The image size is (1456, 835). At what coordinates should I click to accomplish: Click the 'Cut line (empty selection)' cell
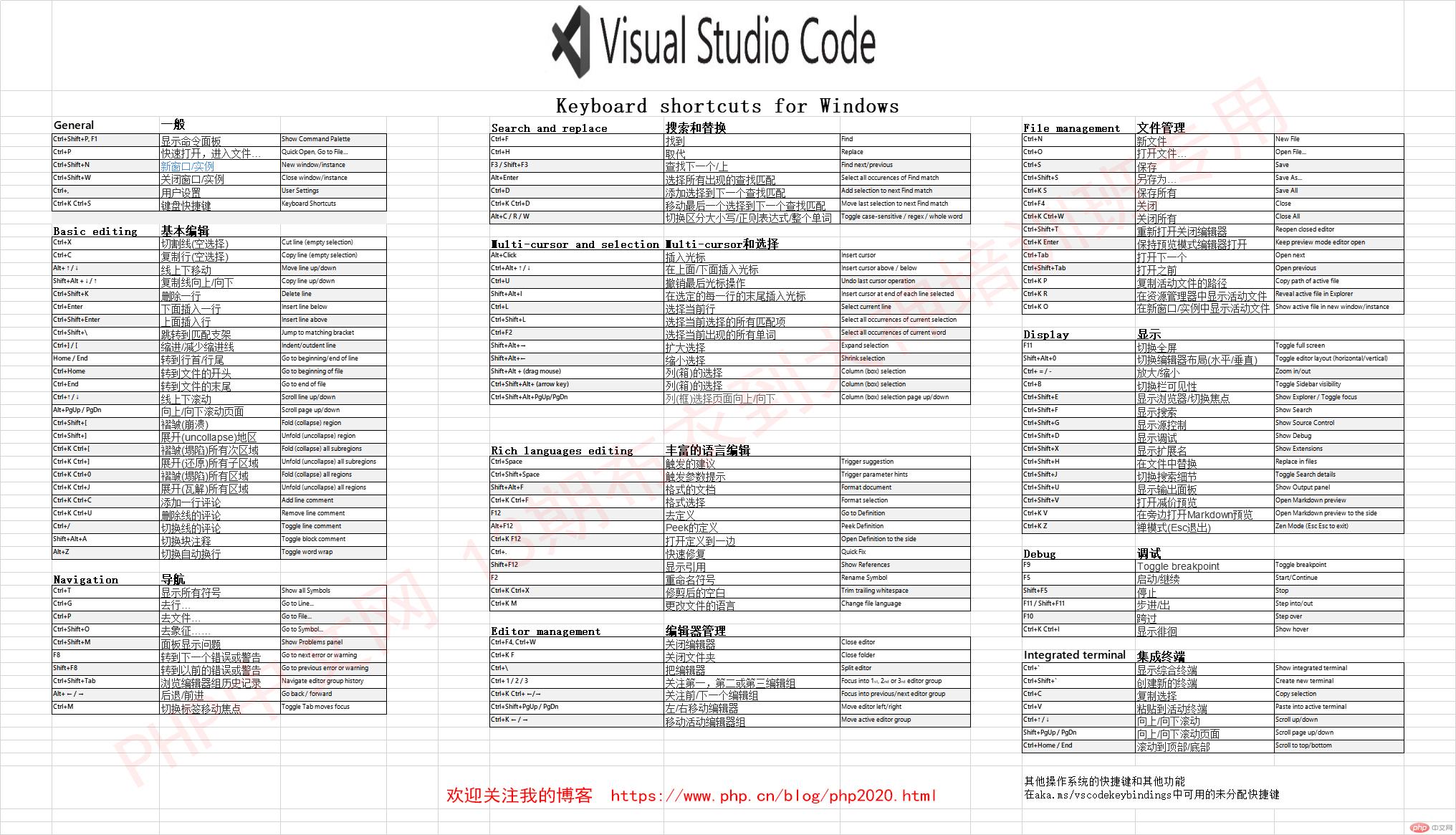pos(333,243)
